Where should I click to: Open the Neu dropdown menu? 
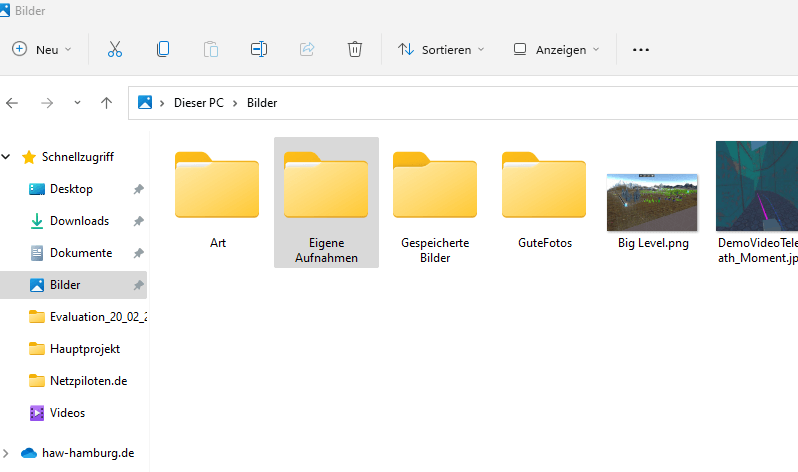tap(42, 49)
